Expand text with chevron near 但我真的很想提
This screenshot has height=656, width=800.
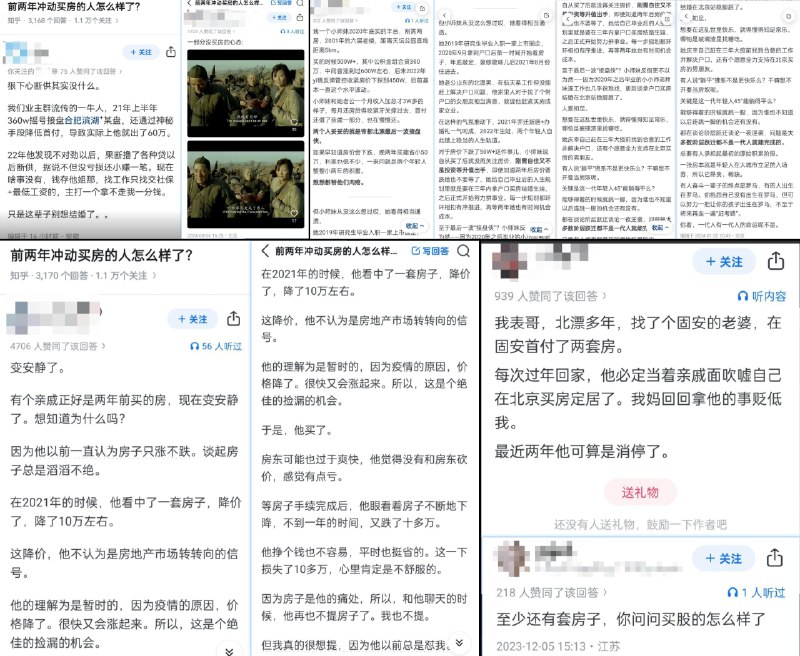(459, 642)
